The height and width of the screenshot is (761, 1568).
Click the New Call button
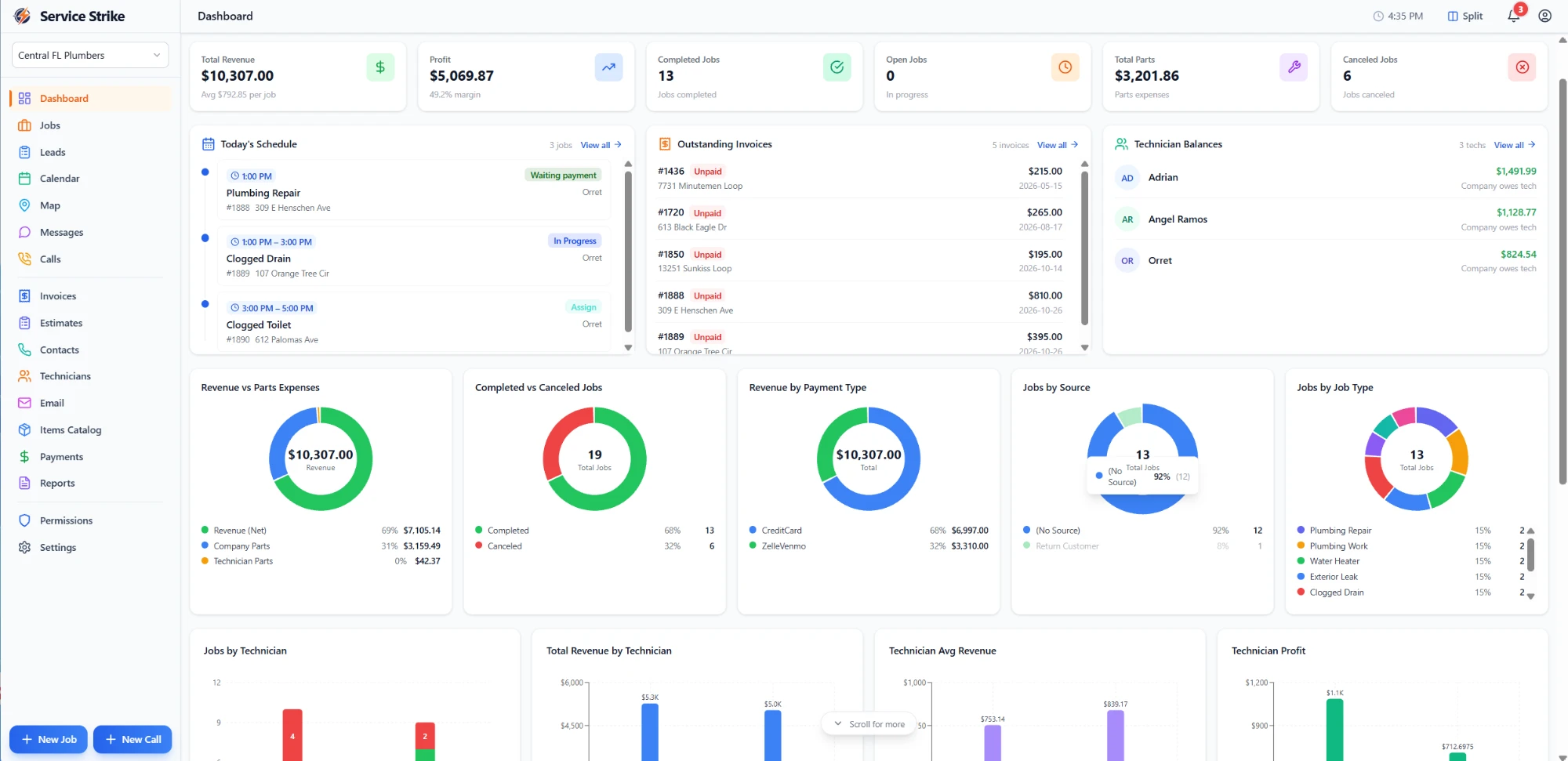(x=132, y=739)
